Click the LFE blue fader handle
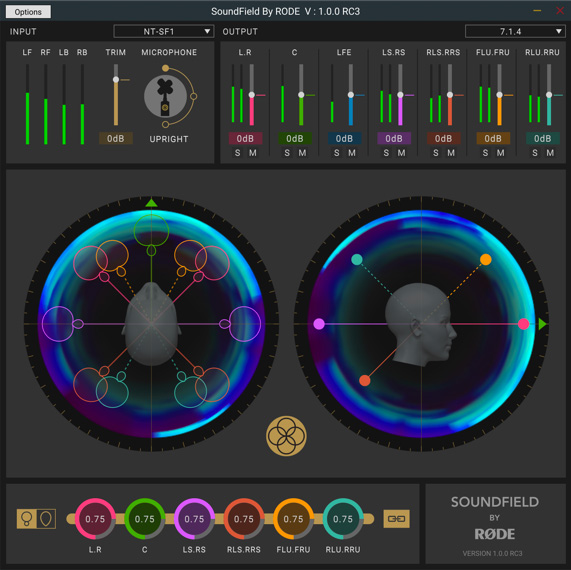 pyautogui.click(x=351, y=95)
